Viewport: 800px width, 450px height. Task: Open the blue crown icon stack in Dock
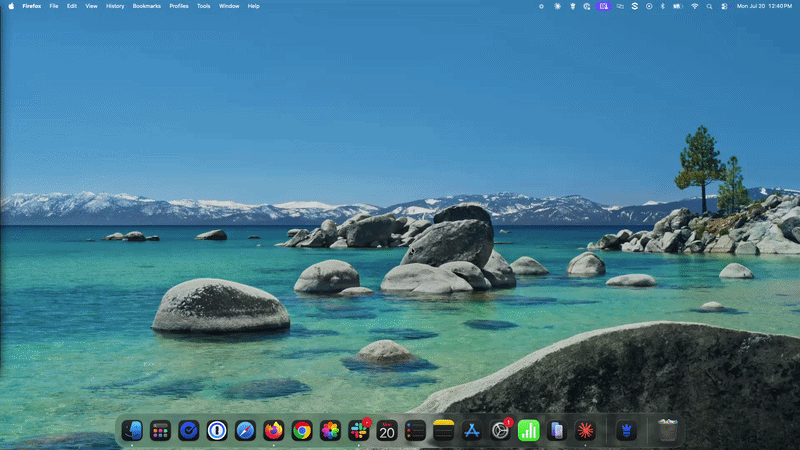(x=627, y=431)
